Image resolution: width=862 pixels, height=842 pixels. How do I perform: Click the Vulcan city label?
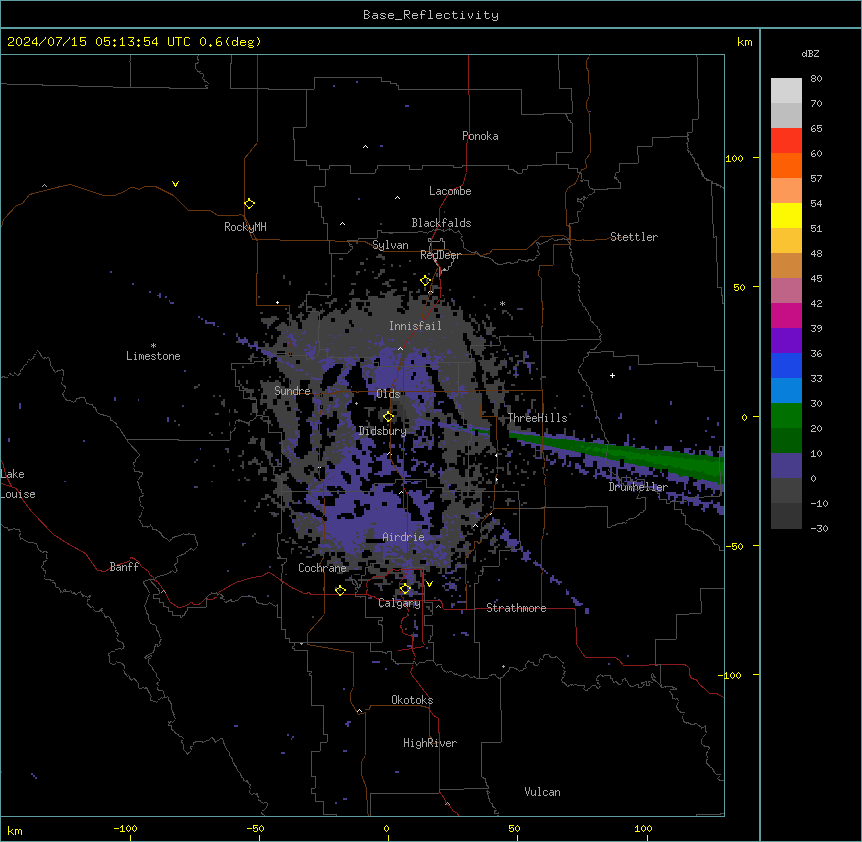point(543,792)
